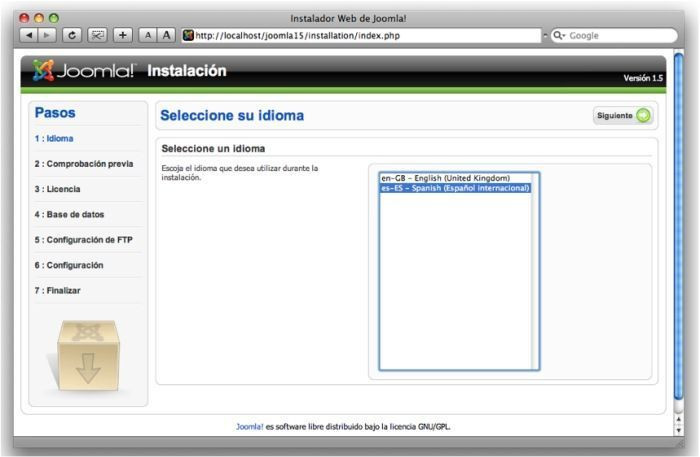Image resolution: width=700 pixels, height=457 pixels.
Task: Select es-ES Spanish (Español internacional) language
Action: (455, 188)
